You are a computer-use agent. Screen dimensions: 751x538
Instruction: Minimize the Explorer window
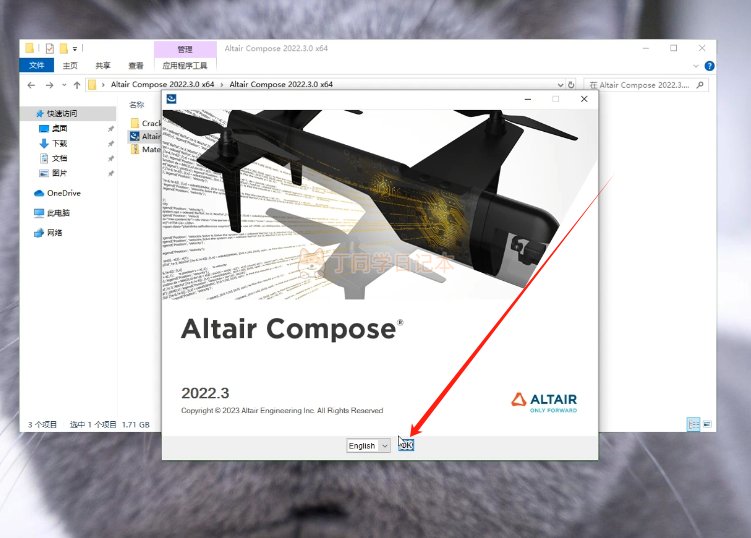coord(646,48)
